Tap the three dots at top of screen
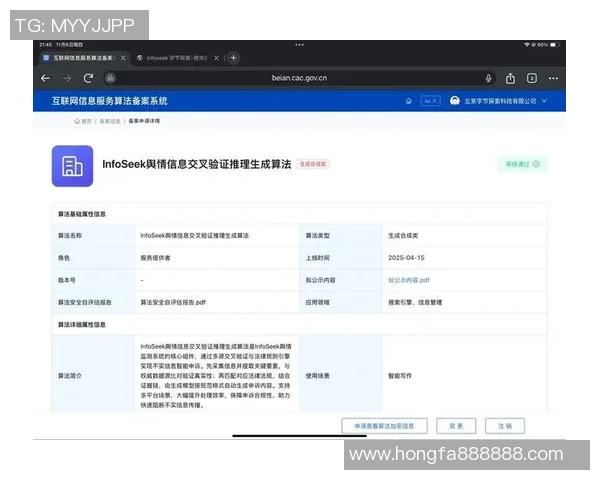The image size is (600, 480). pos(299,45)
